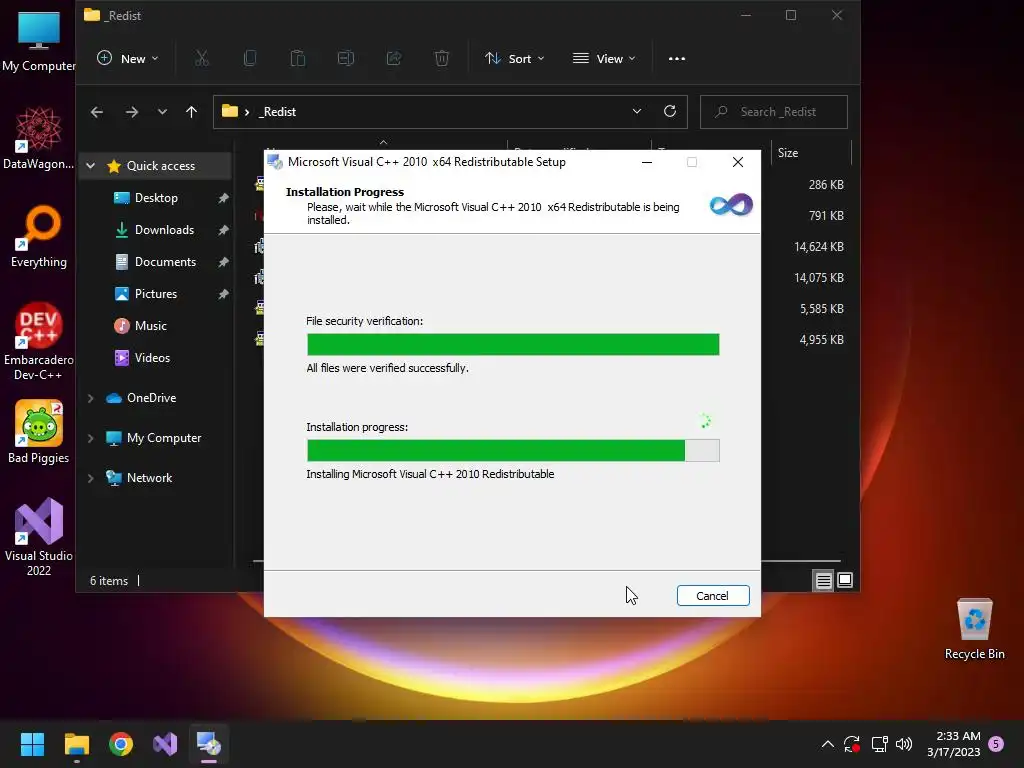
Task: Open the network tray icon
Action: coord(879,744)
